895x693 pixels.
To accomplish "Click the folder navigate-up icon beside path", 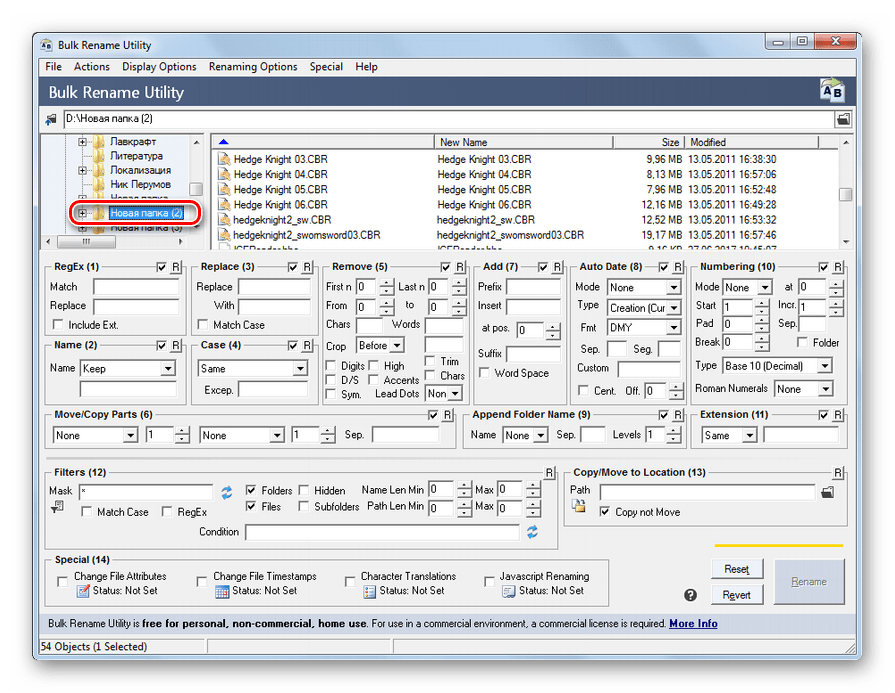I will click(x=51, y=119).
